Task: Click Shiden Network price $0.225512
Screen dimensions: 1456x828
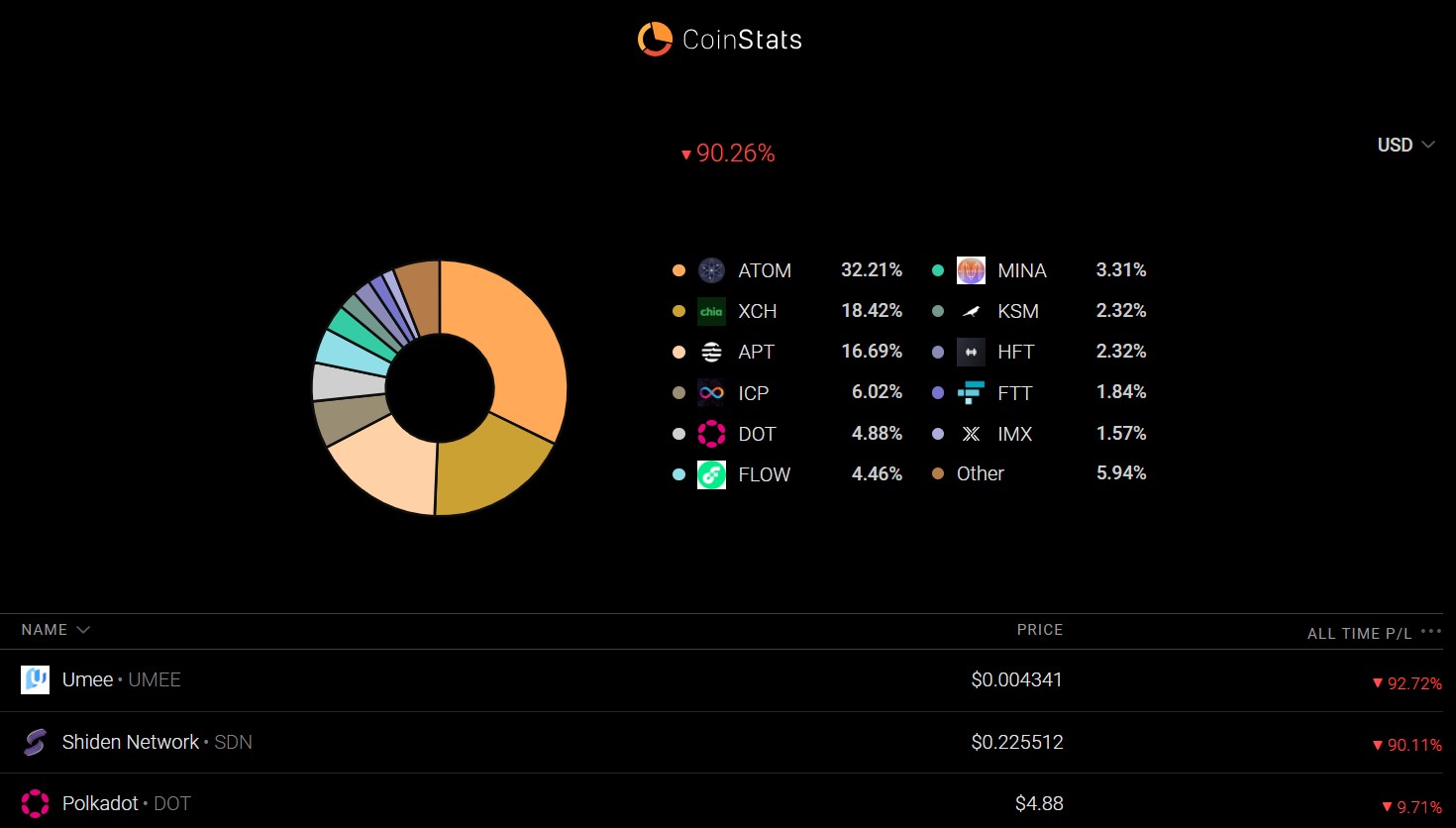Action: (1017, 742)
